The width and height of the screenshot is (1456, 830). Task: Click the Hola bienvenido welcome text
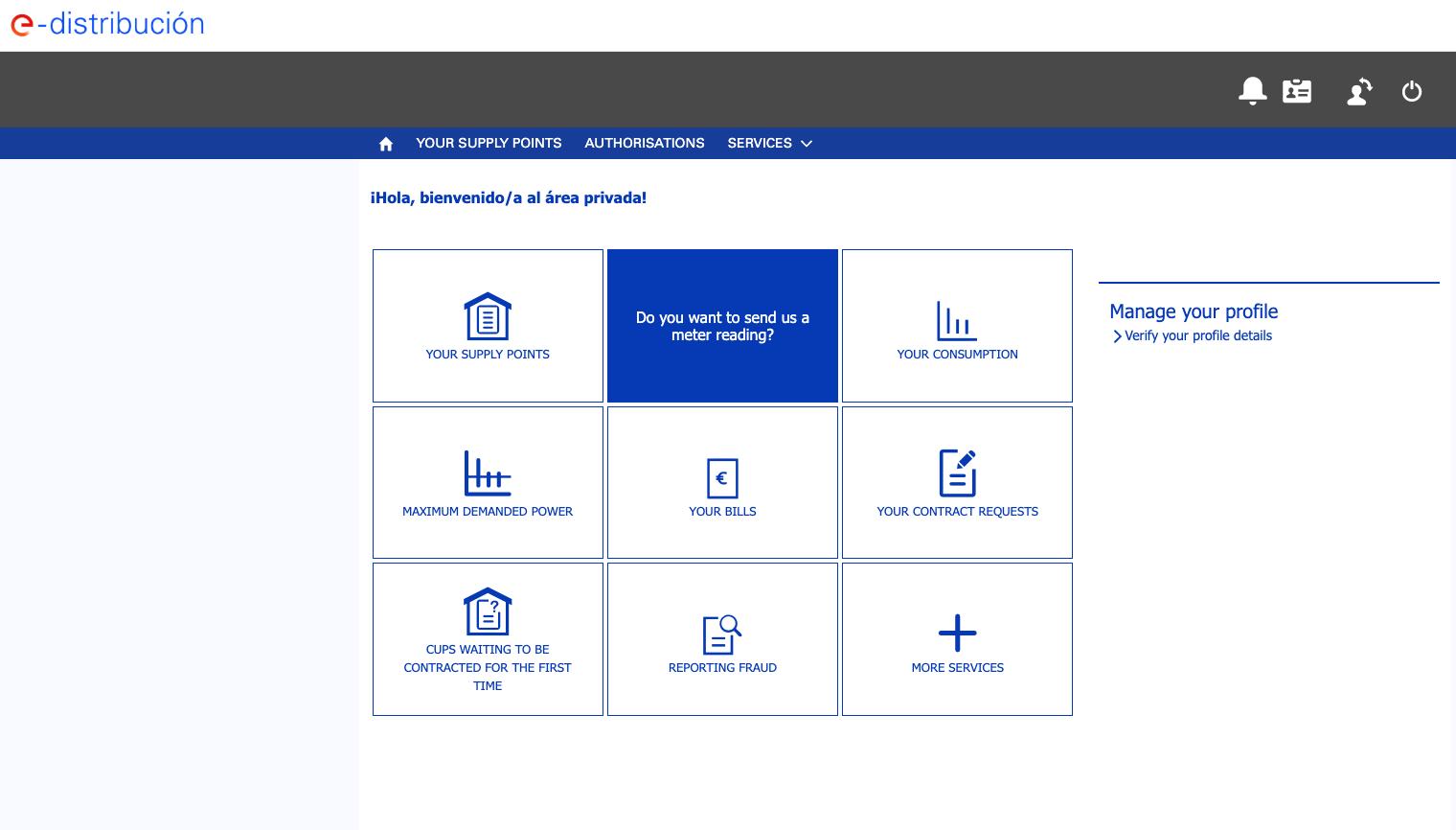coord(508,198)
